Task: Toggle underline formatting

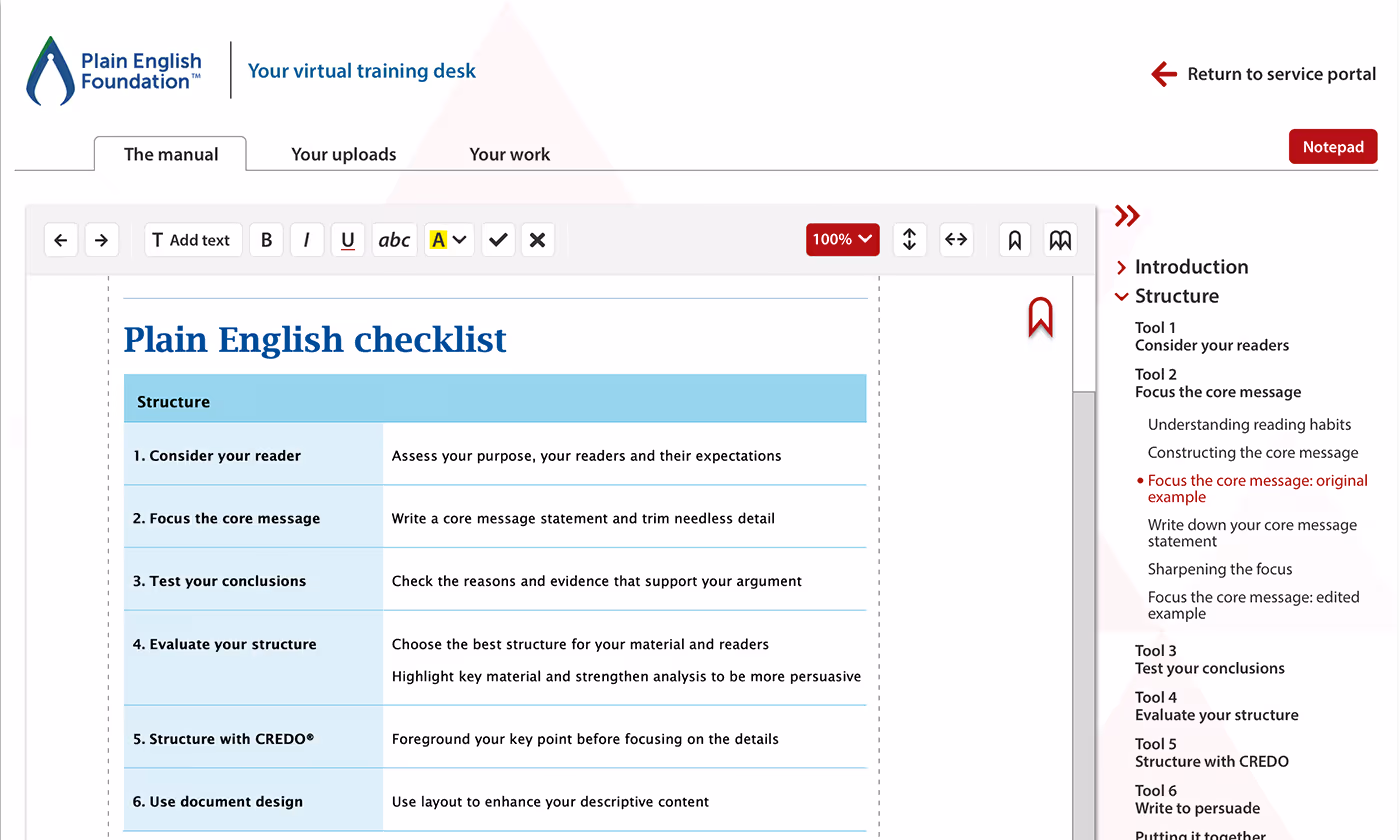Action: (x=348, y=240)
